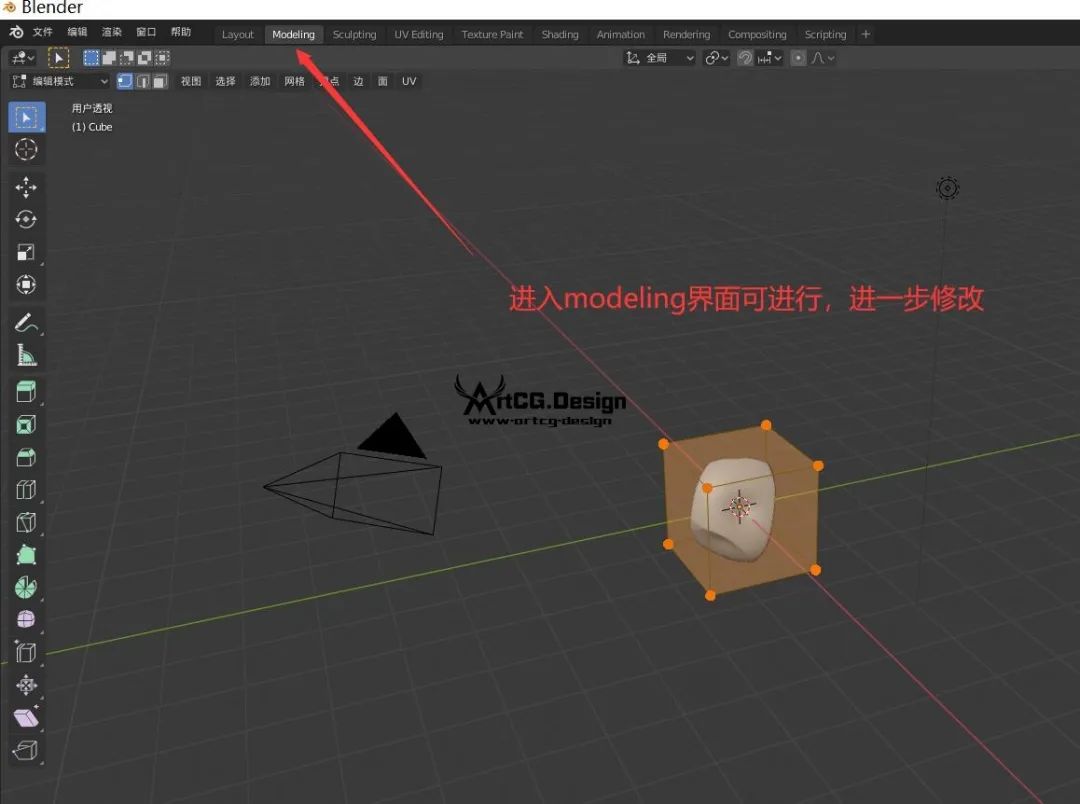
Task: Switch to the UV Editing workspace tab
Action: (x=419, y=34)
